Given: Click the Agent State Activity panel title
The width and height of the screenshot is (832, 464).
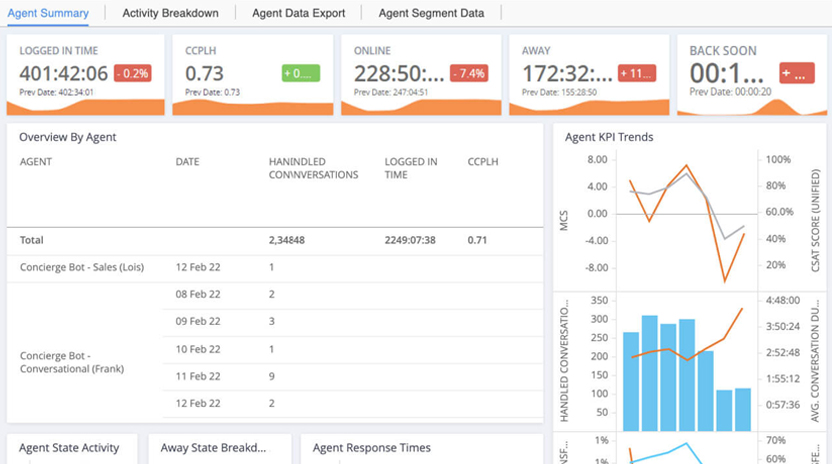Looking at the screenshot, I should point(69,448).
